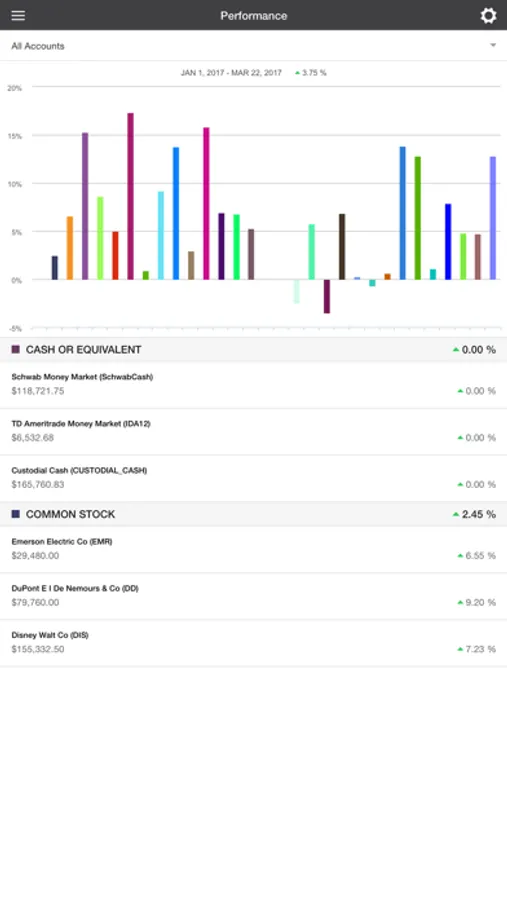The width and height of the screenshot is (507, 900).
Task: Tap the lavender bar at chart's right edge
Action: click(x=493, y=218)
